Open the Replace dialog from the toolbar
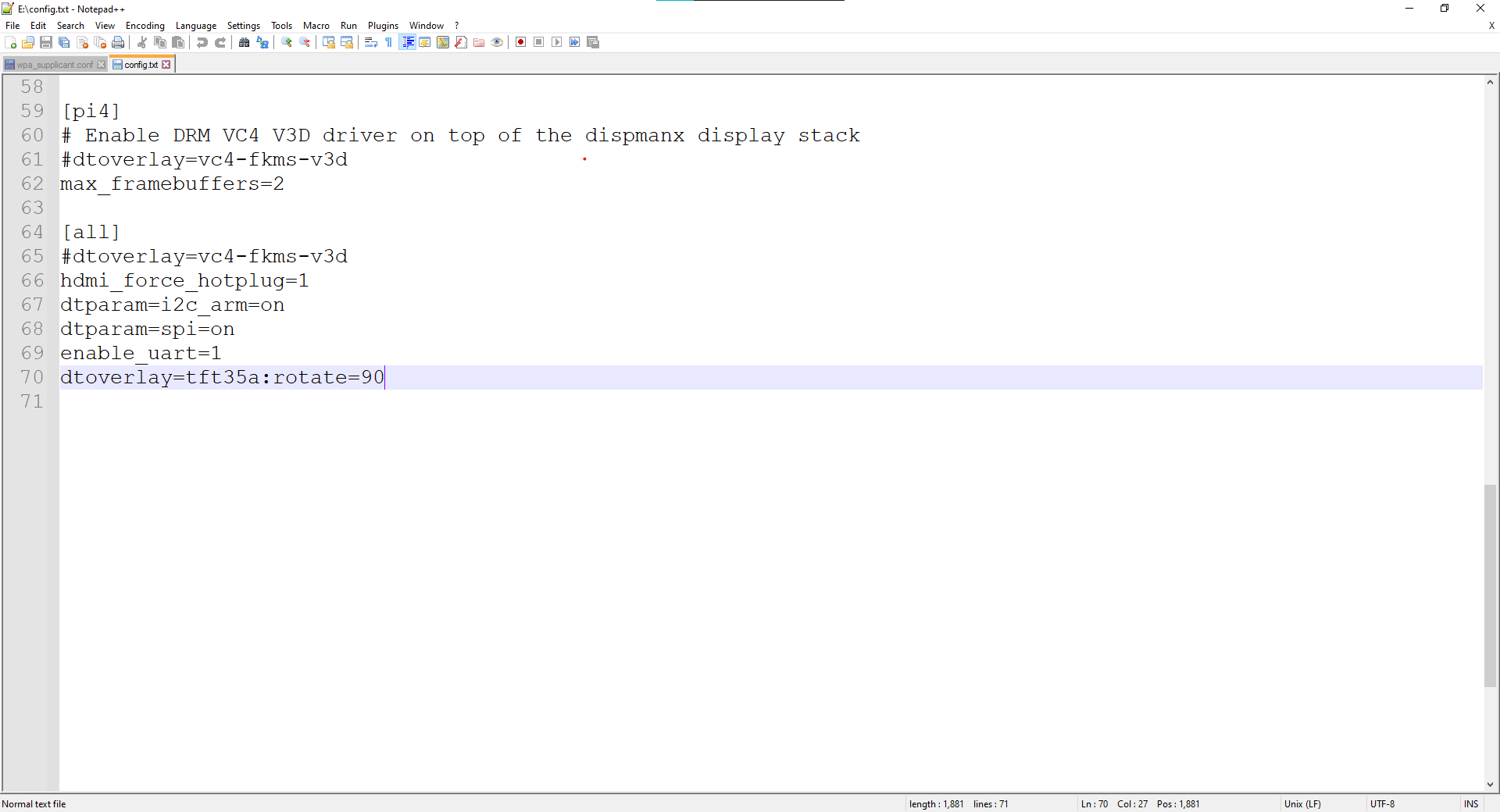The image size is (1500, 812). (x=262, y=42)
